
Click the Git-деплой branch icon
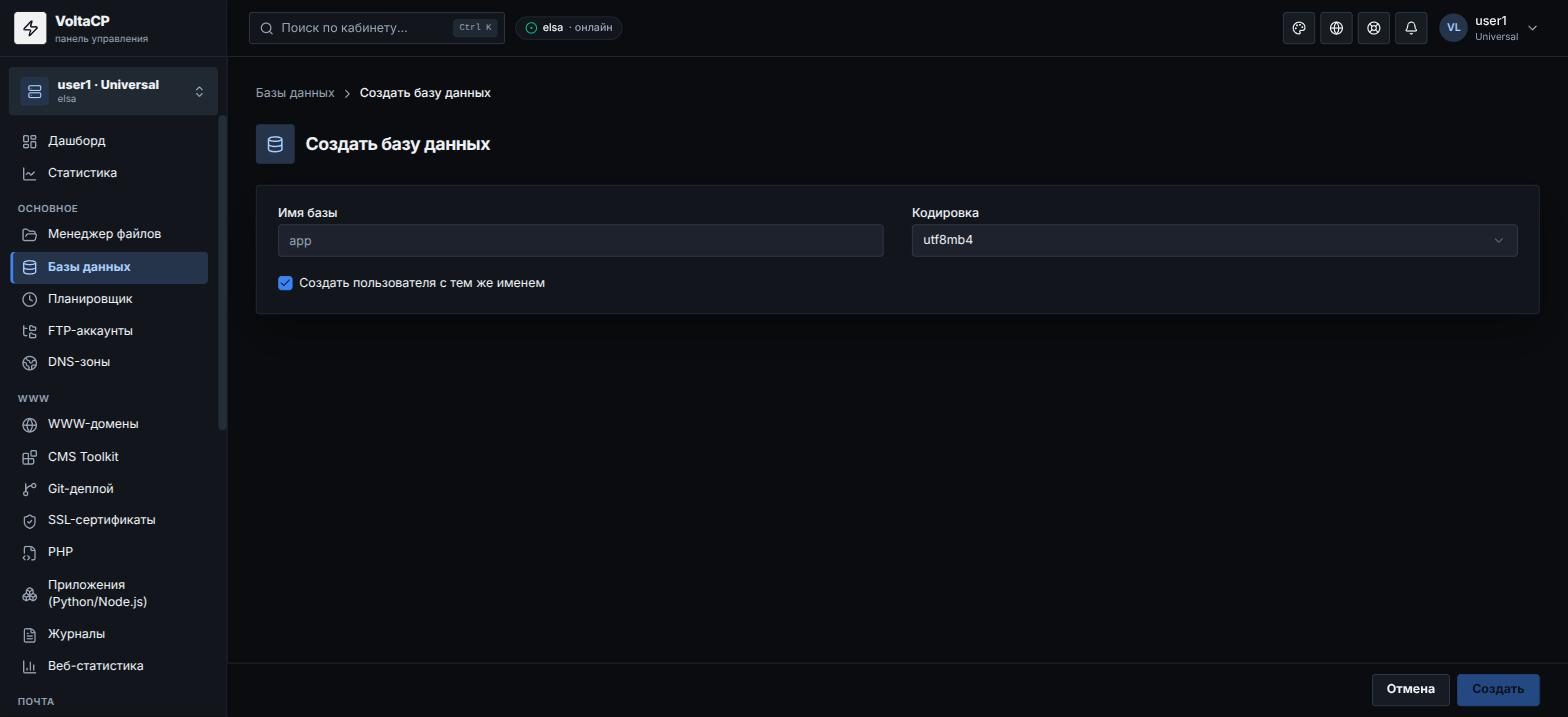30,489
